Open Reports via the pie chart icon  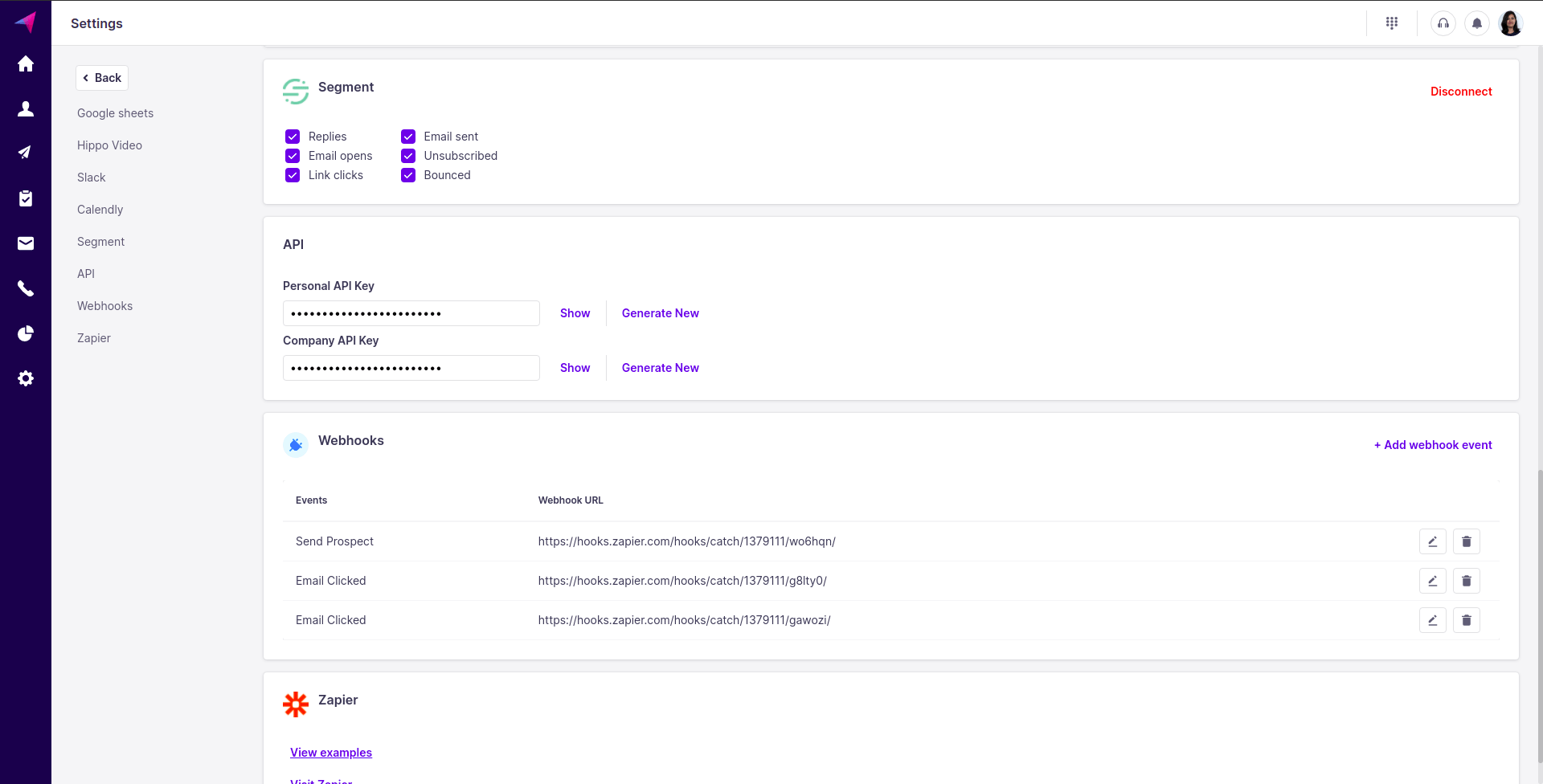click(x=26, y=333)
